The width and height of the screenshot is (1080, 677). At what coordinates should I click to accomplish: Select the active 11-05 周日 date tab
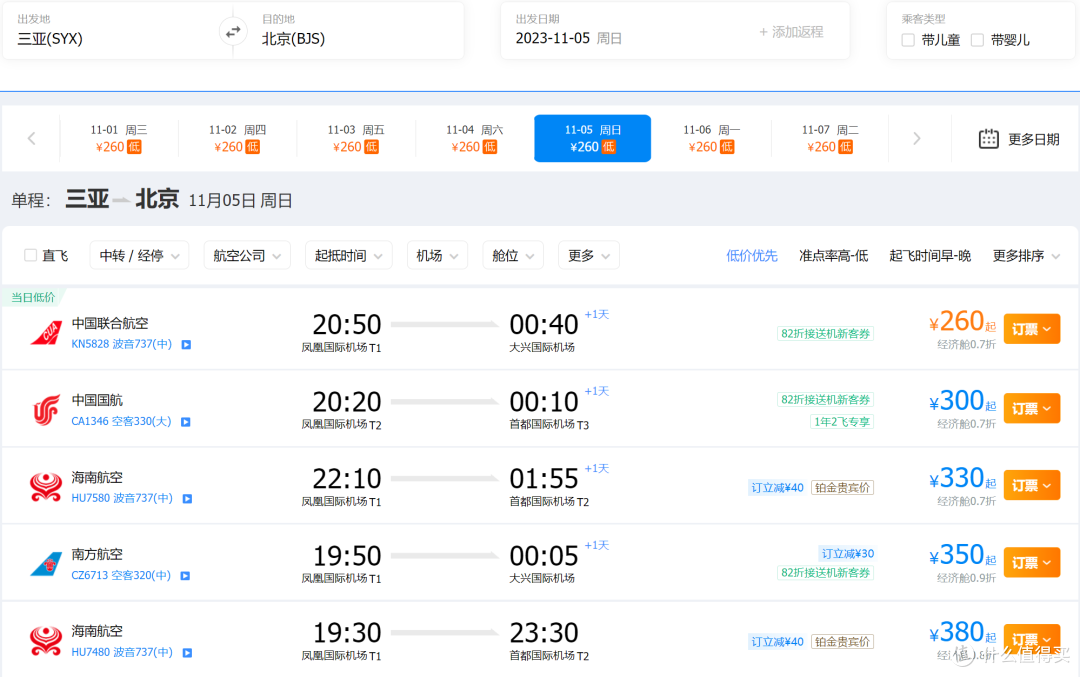[x=592, y=138]
